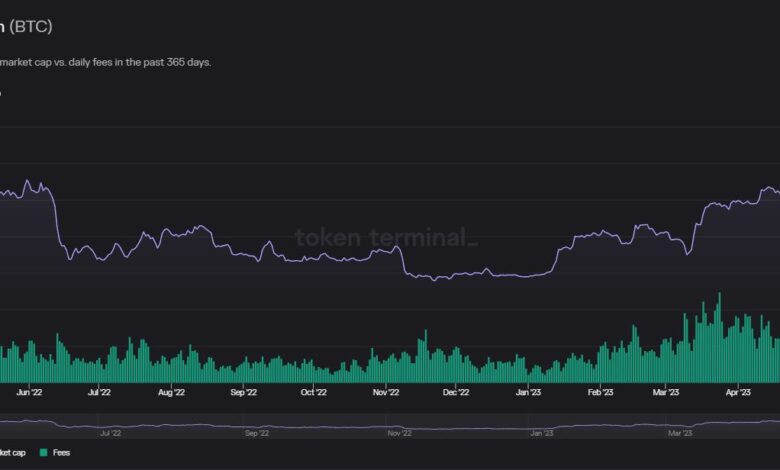Click the Jun '22 main axis label
Image resolution: width=780 pixels, height=470 pixels.
click(30, 393)
